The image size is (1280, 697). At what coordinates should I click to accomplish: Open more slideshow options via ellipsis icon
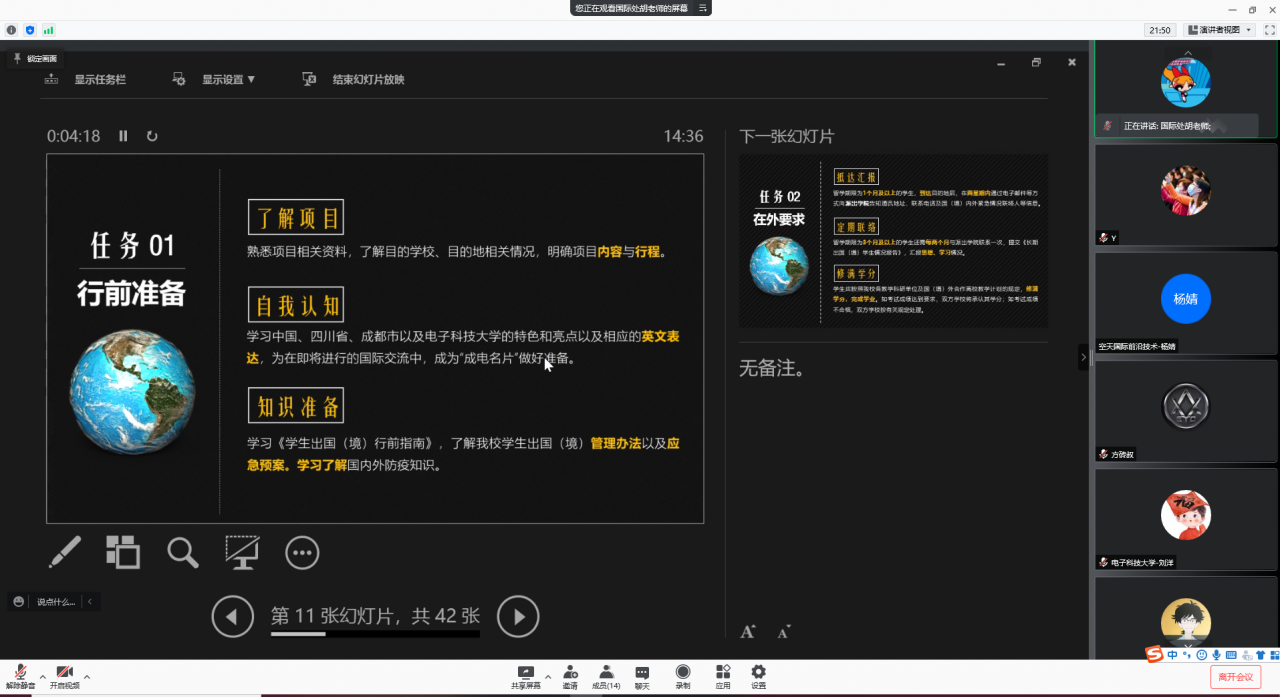[x=302, y=552]
